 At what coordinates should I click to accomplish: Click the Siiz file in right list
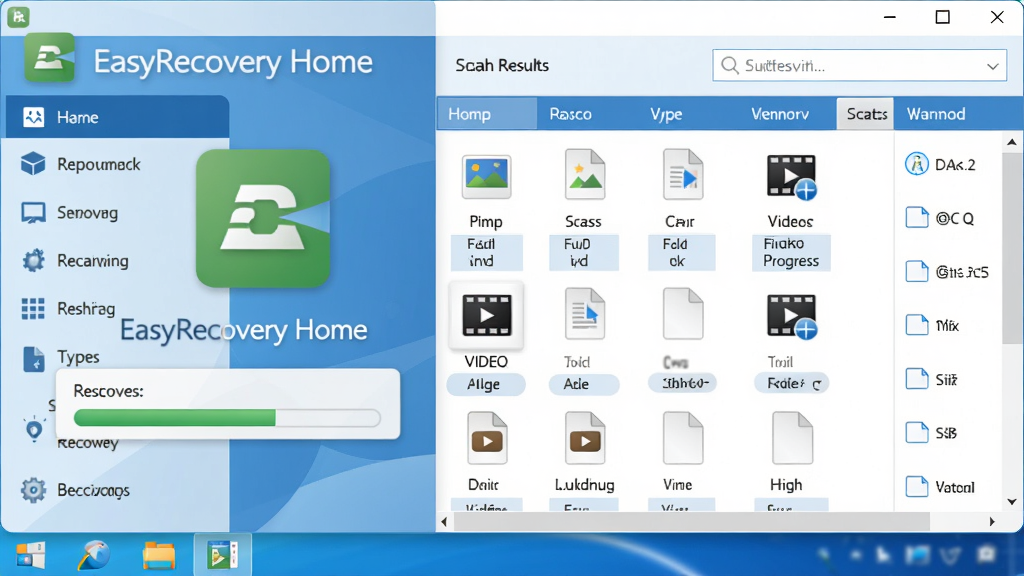point(931,379)
